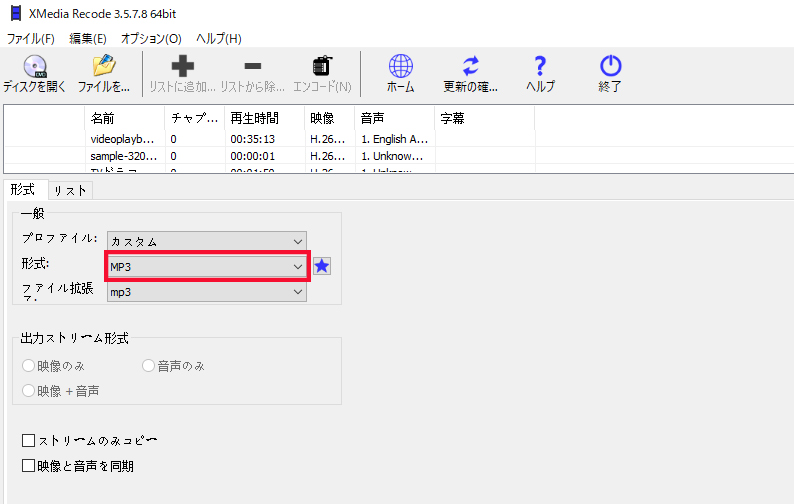Click the 00:35:13 duration cell

pos(253,139)
